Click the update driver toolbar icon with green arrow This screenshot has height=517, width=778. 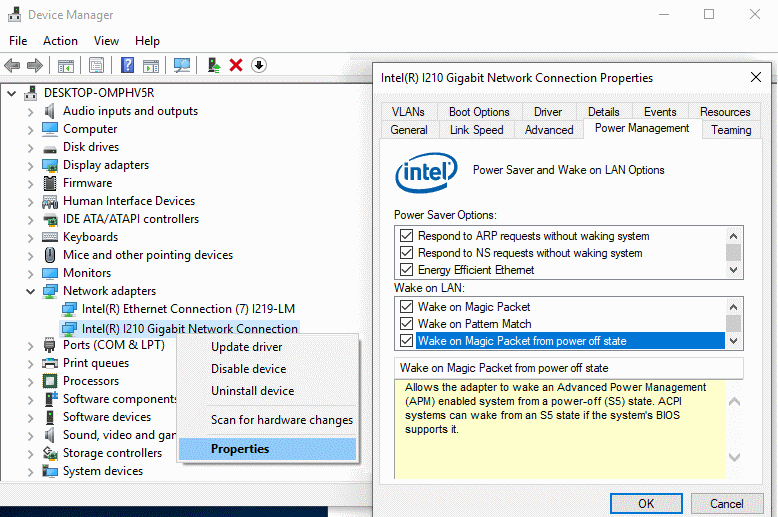click(214, 65)
